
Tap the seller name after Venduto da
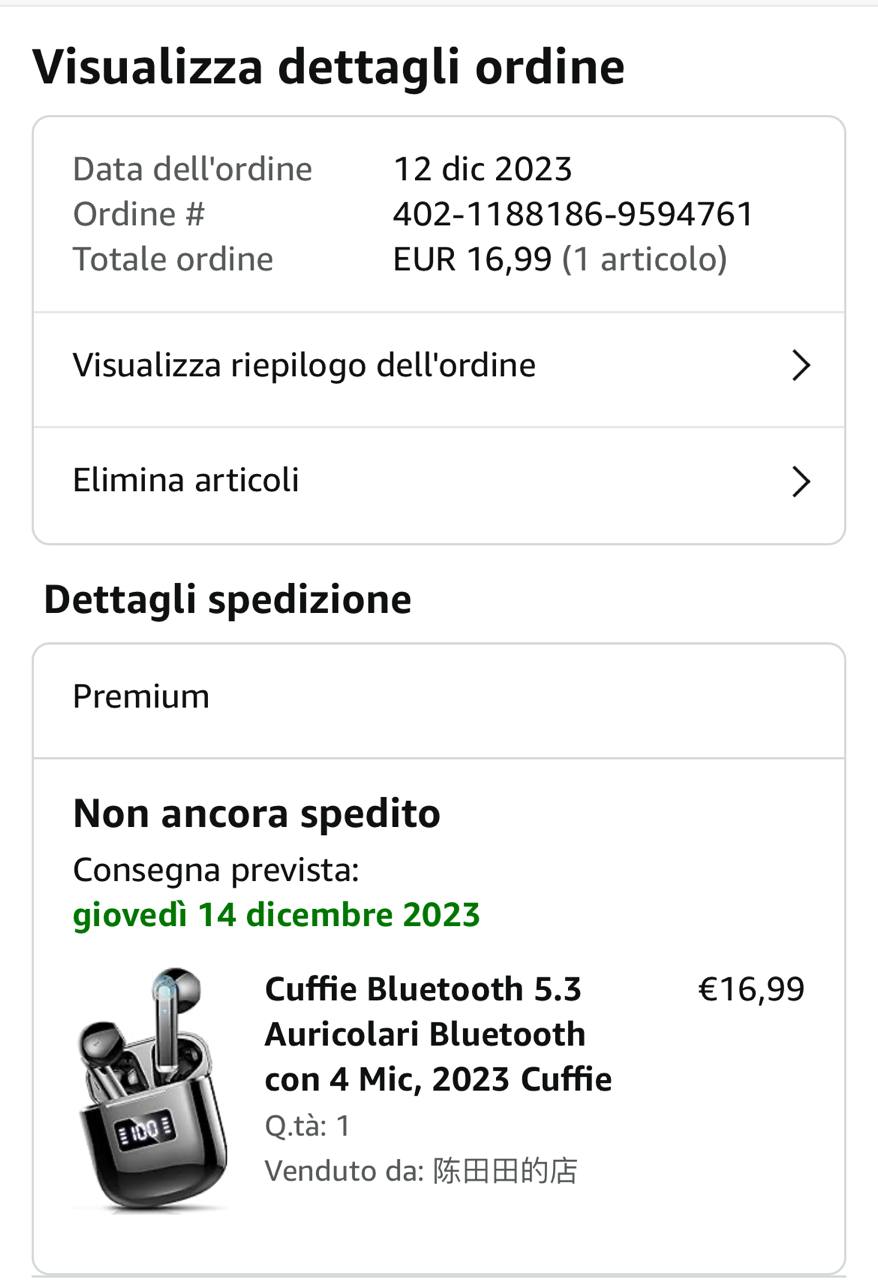505,1171
